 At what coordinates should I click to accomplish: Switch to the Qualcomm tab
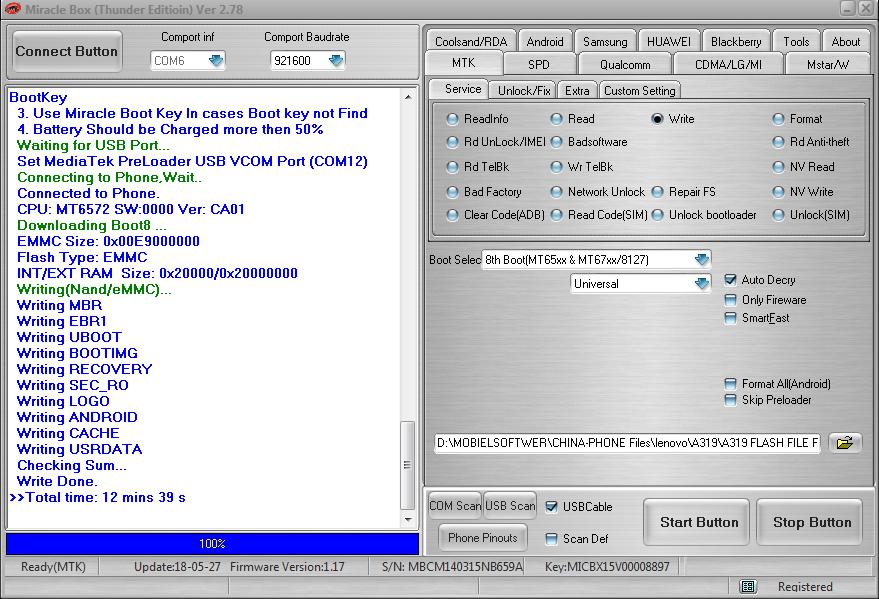pyautogui.click(x=625, y=64)
